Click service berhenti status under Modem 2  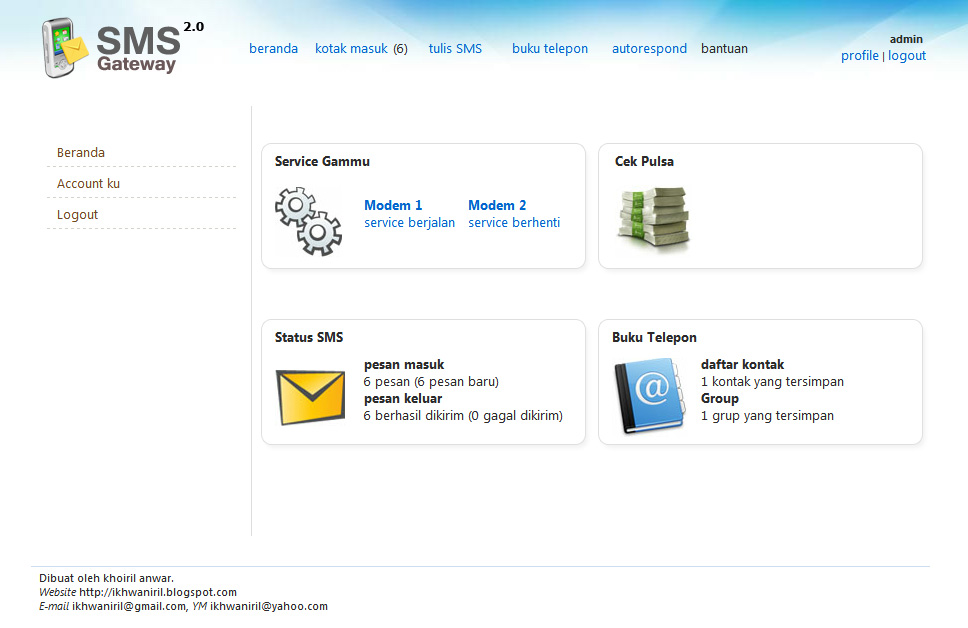click(x=514, y=222)
